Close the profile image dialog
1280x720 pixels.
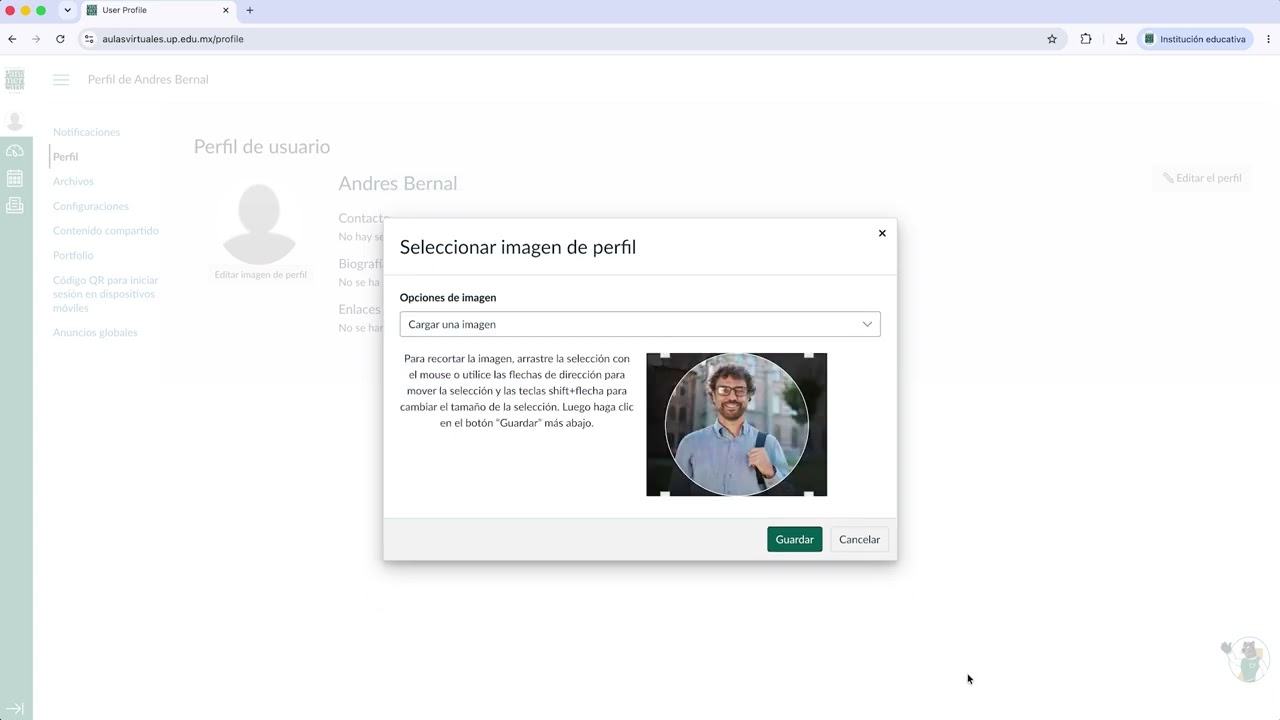882,233
